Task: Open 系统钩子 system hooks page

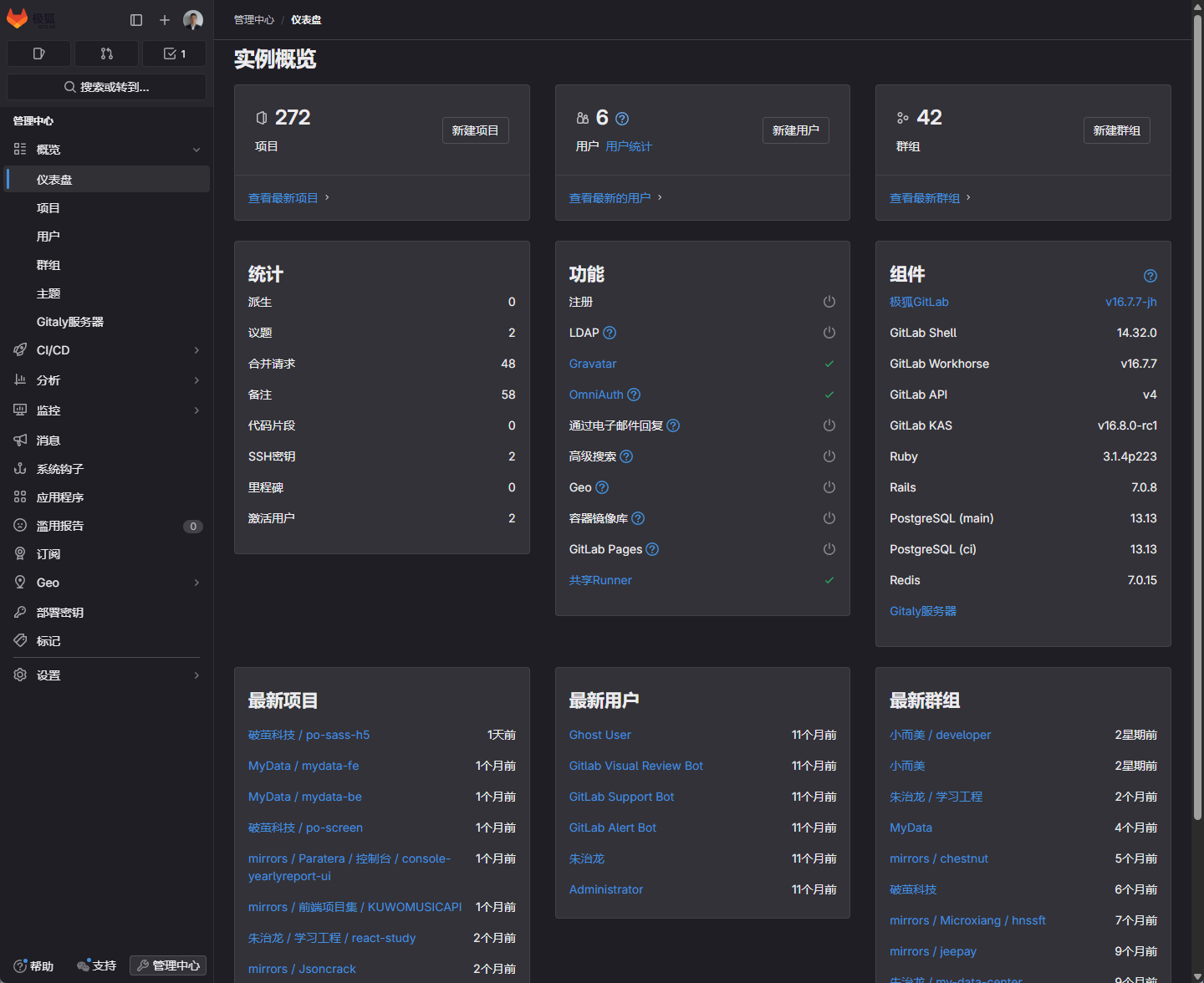Action: click(107, 469)
